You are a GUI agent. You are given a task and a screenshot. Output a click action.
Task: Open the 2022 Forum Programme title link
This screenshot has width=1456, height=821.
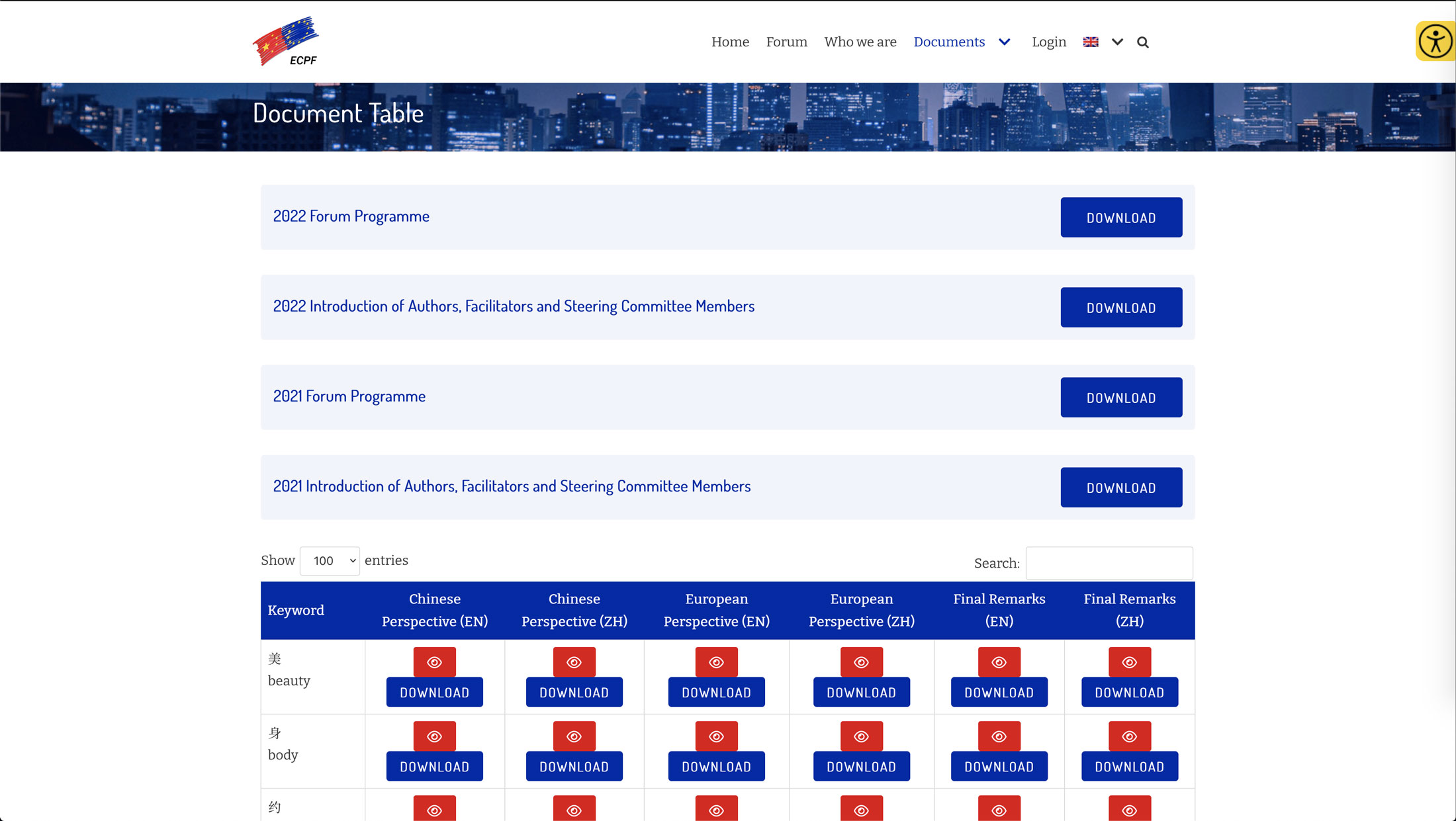click(x=351, y=216)
